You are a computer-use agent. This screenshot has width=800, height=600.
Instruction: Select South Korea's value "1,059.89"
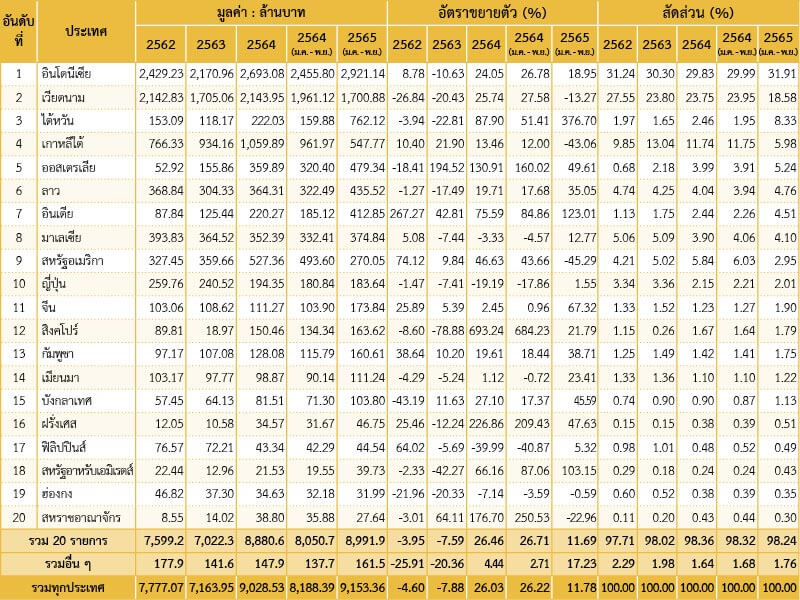(x=262, y=144)
